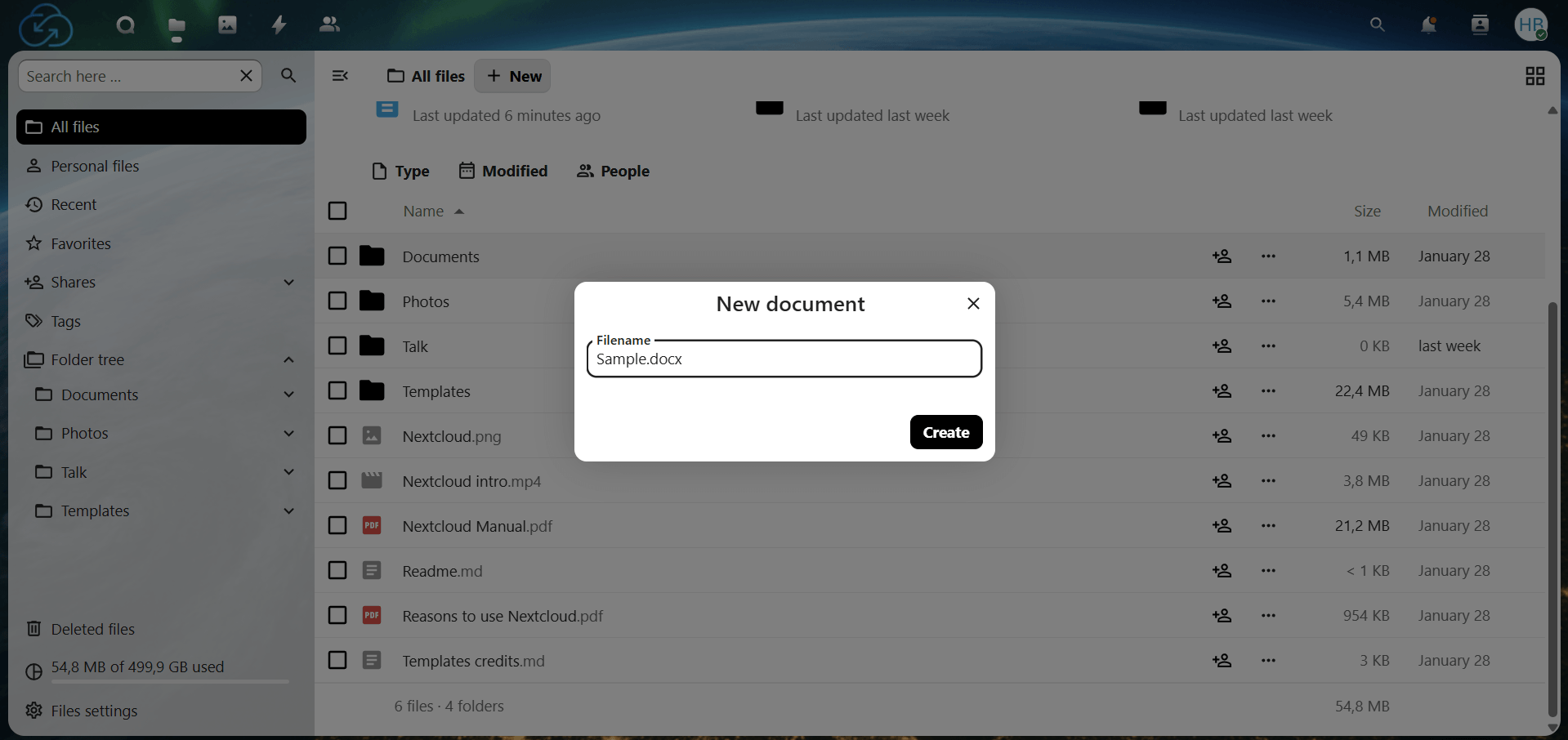Viewport: 1568px width, 740px height.
Task: Open the New file menu
Action: pos(512,75)
